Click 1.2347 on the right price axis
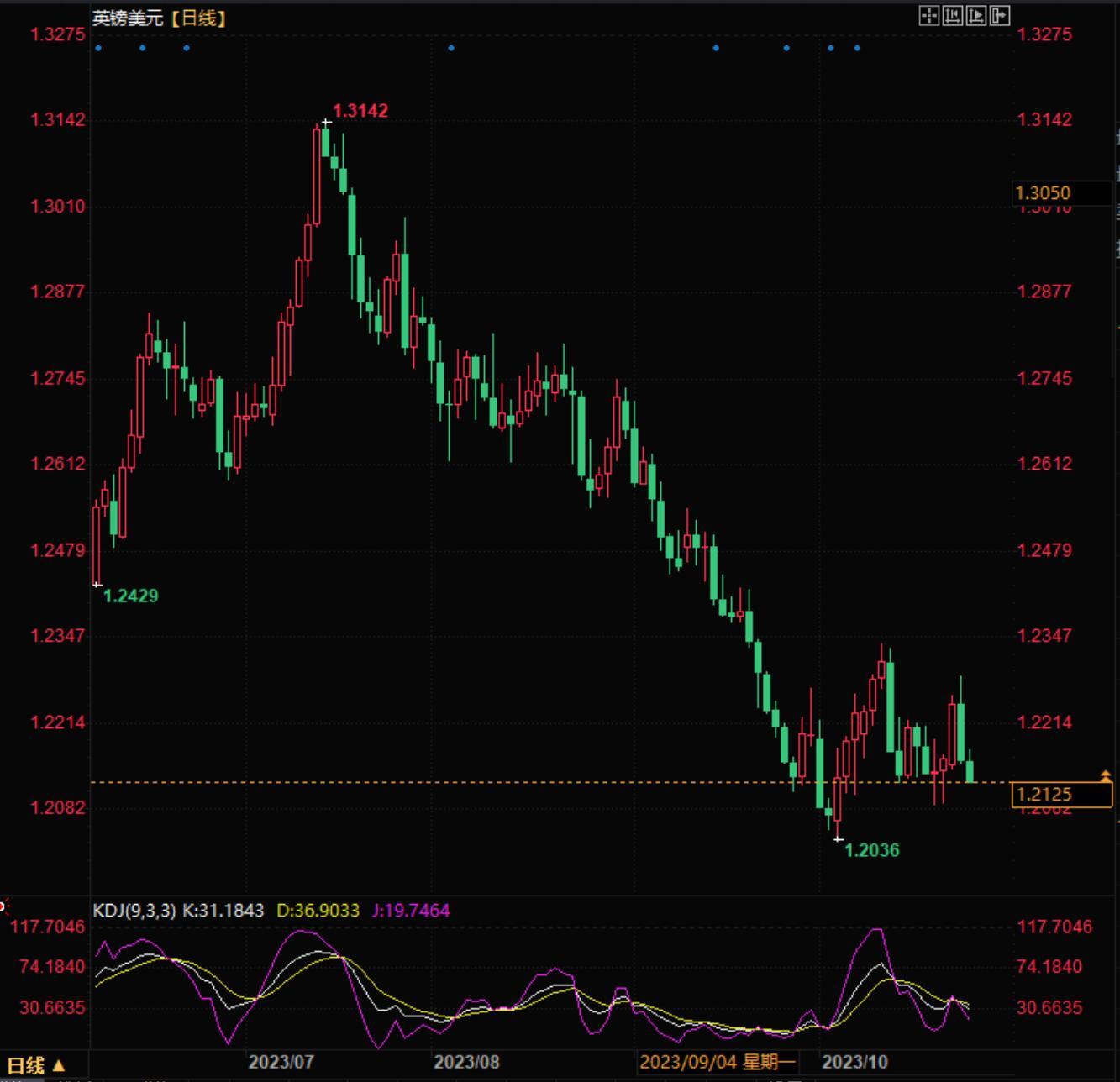The image size is (1120, 1082). point(1044,636)
